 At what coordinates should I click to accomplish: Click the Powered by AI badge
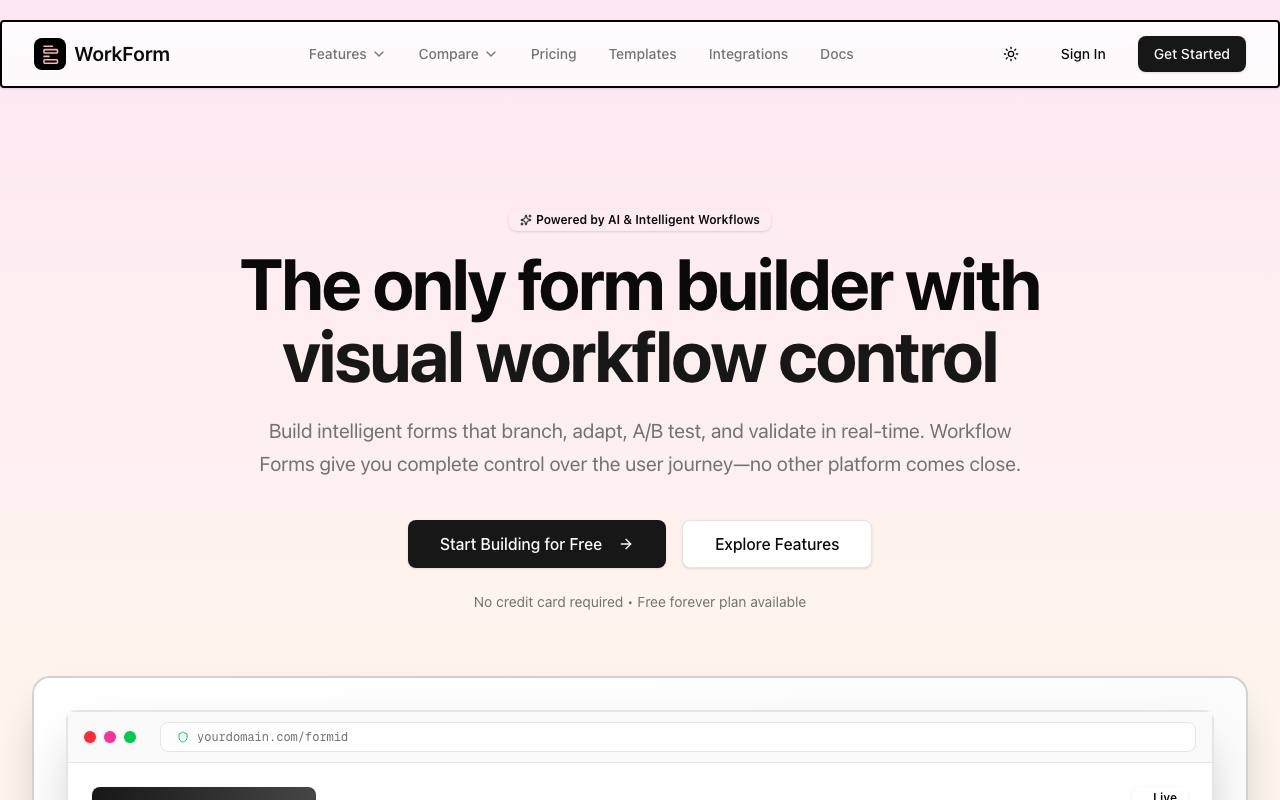[640, 220]
